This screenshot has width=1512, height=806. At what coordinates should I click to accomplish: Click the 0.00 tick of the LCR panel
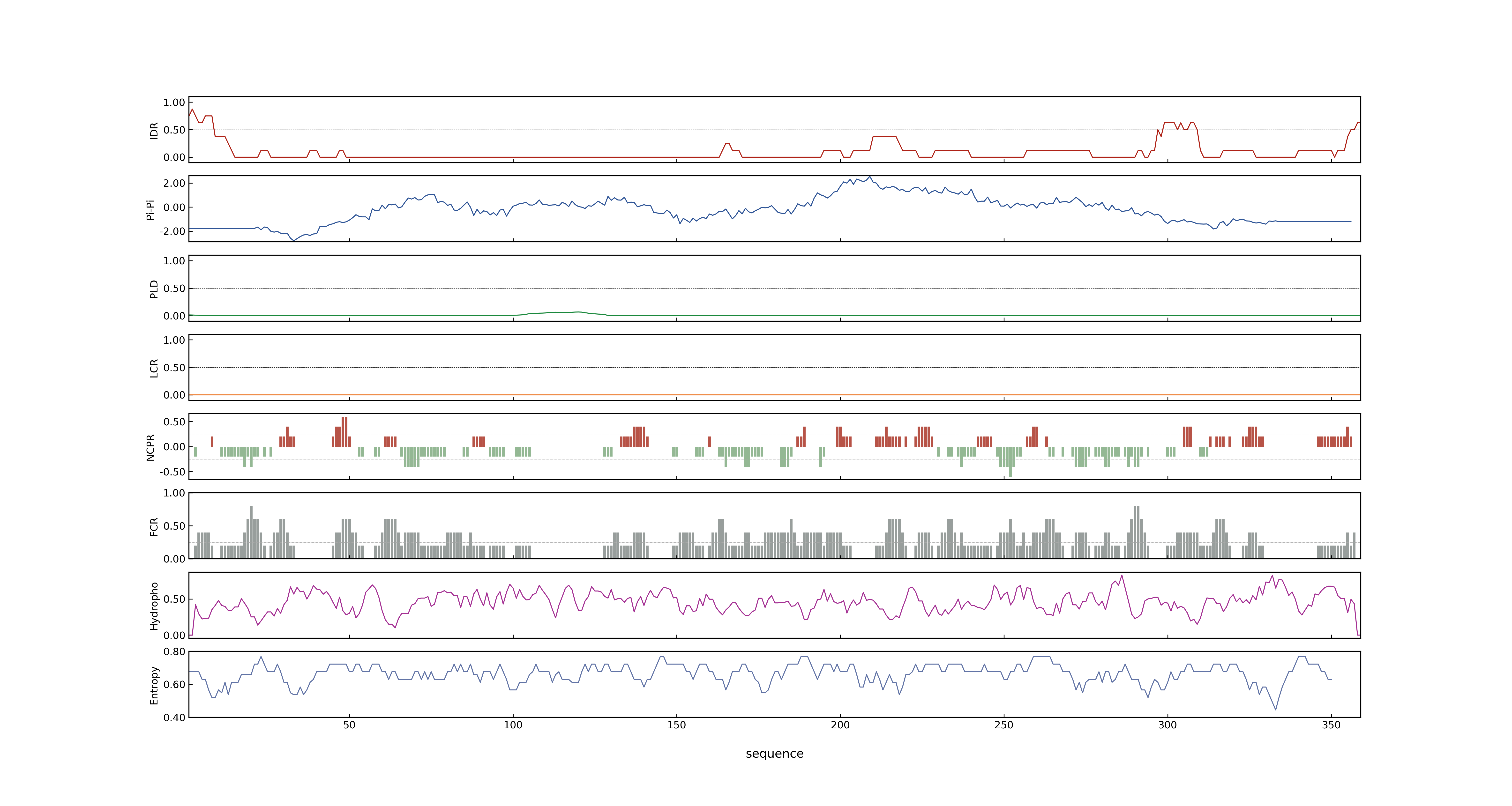[174, 395]
